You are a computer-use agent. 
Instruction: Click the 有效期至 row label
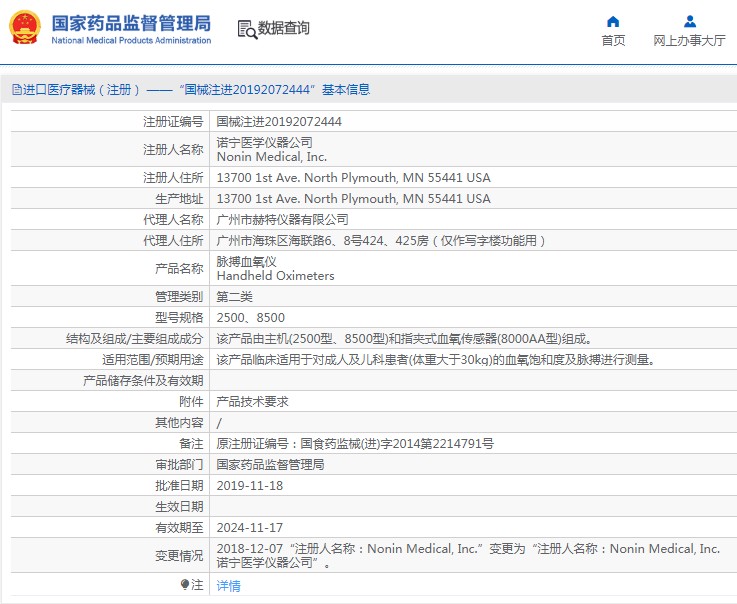pos(179,527)
